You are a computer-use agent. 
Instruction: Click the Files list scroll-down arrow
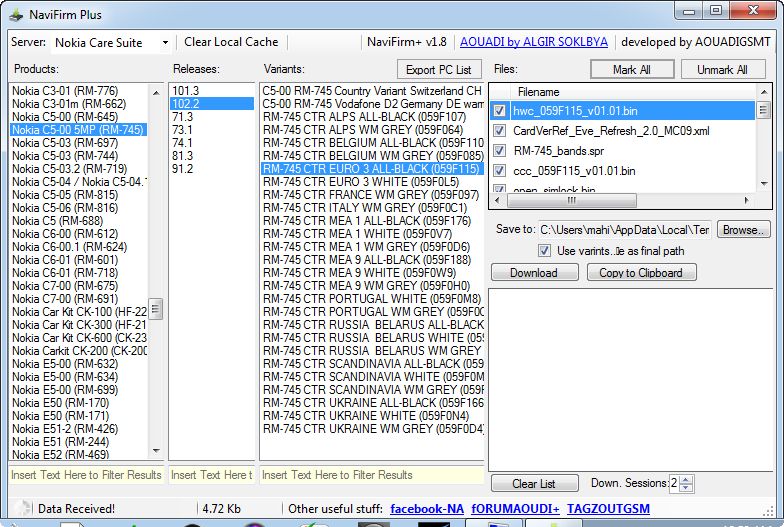(764, 184)
